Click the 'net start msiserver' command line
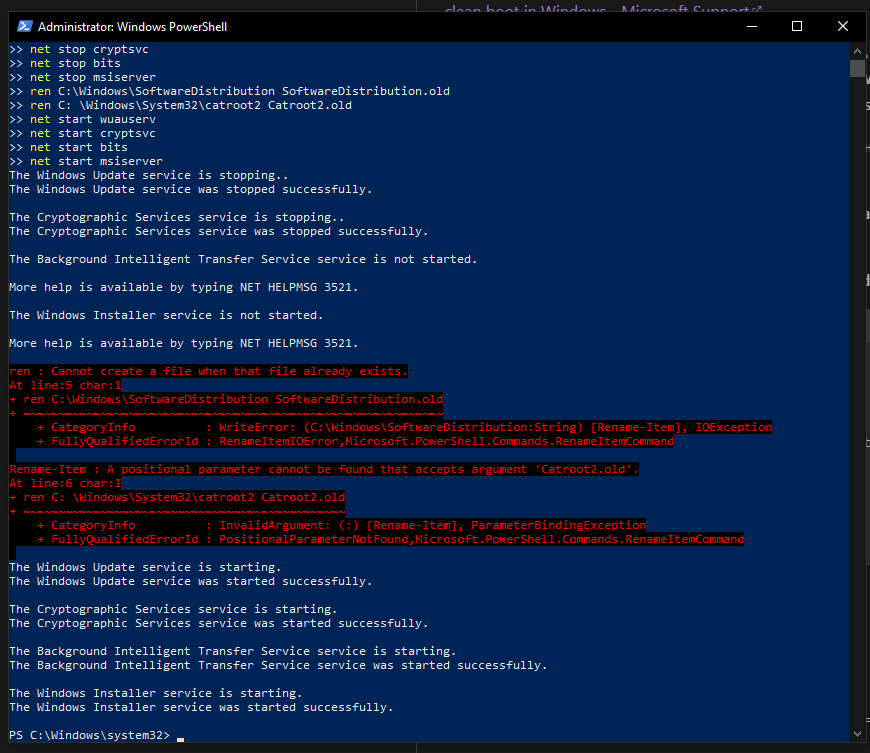The height and width of the screenshot is (753, 870). click(x=86, y=161)
